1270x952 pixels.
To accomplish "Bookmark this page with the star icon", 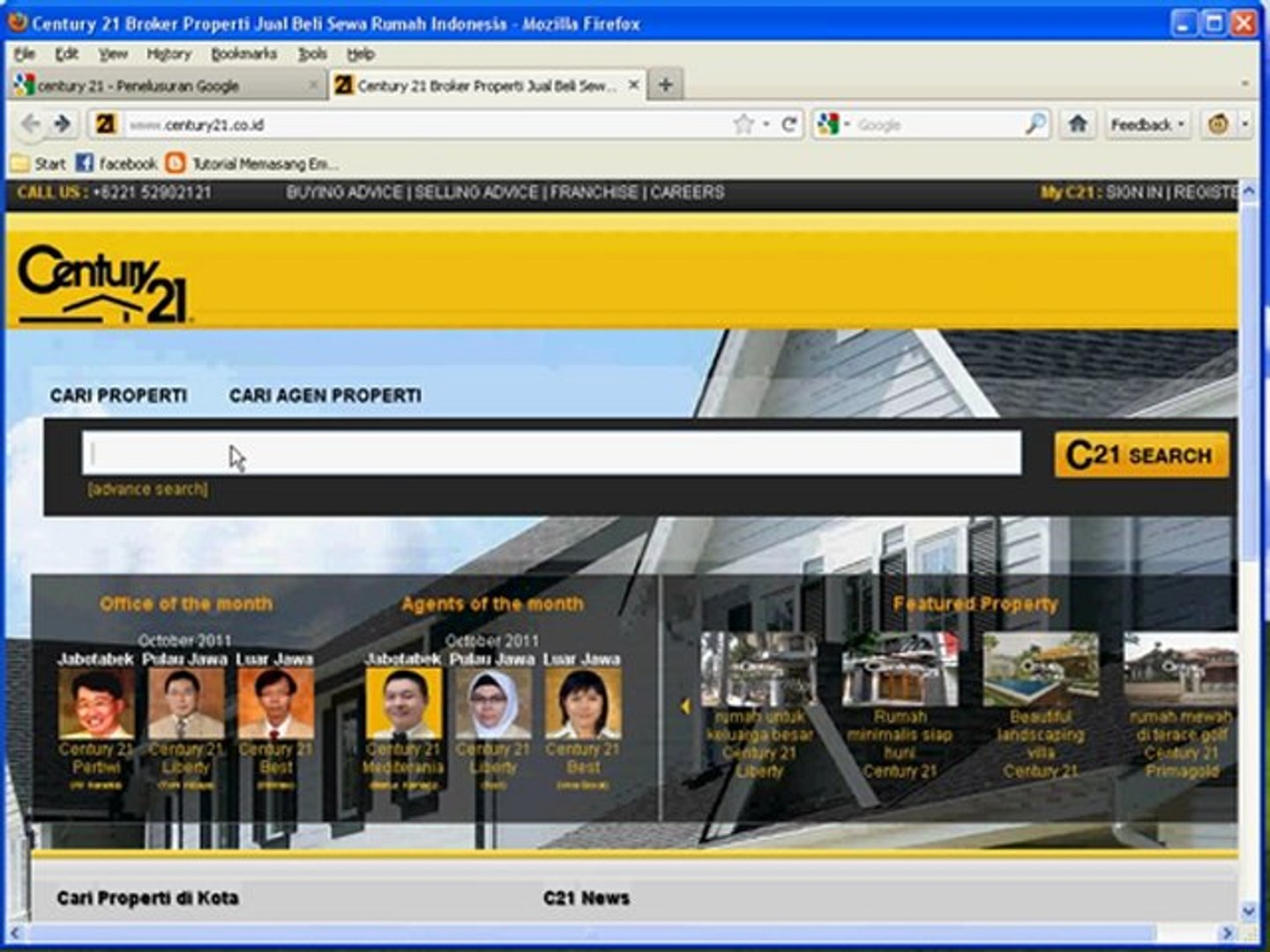I will tap(743, 124).
